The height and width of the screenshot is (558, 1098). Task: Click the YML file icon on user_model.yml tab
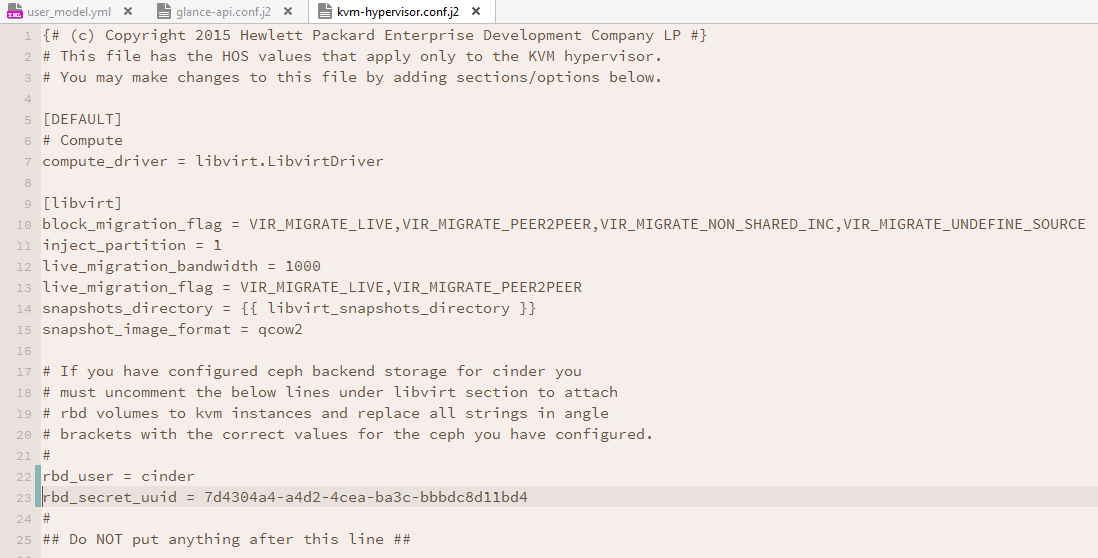pyautogui.click(x=14, y=12)
